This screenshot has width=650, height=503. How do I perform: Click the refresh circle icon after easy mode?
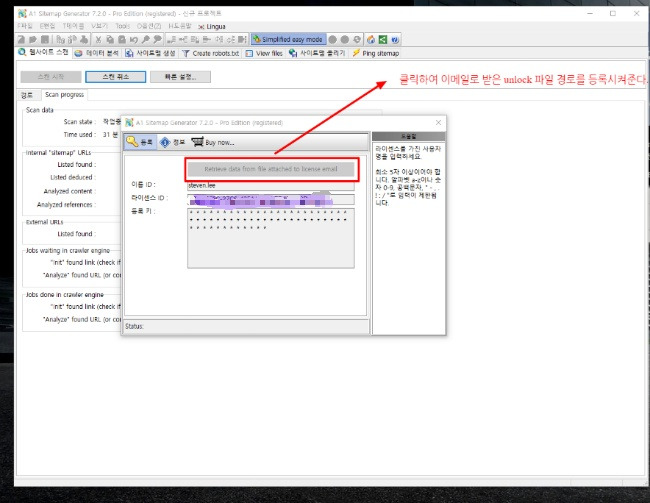point(357,39)
